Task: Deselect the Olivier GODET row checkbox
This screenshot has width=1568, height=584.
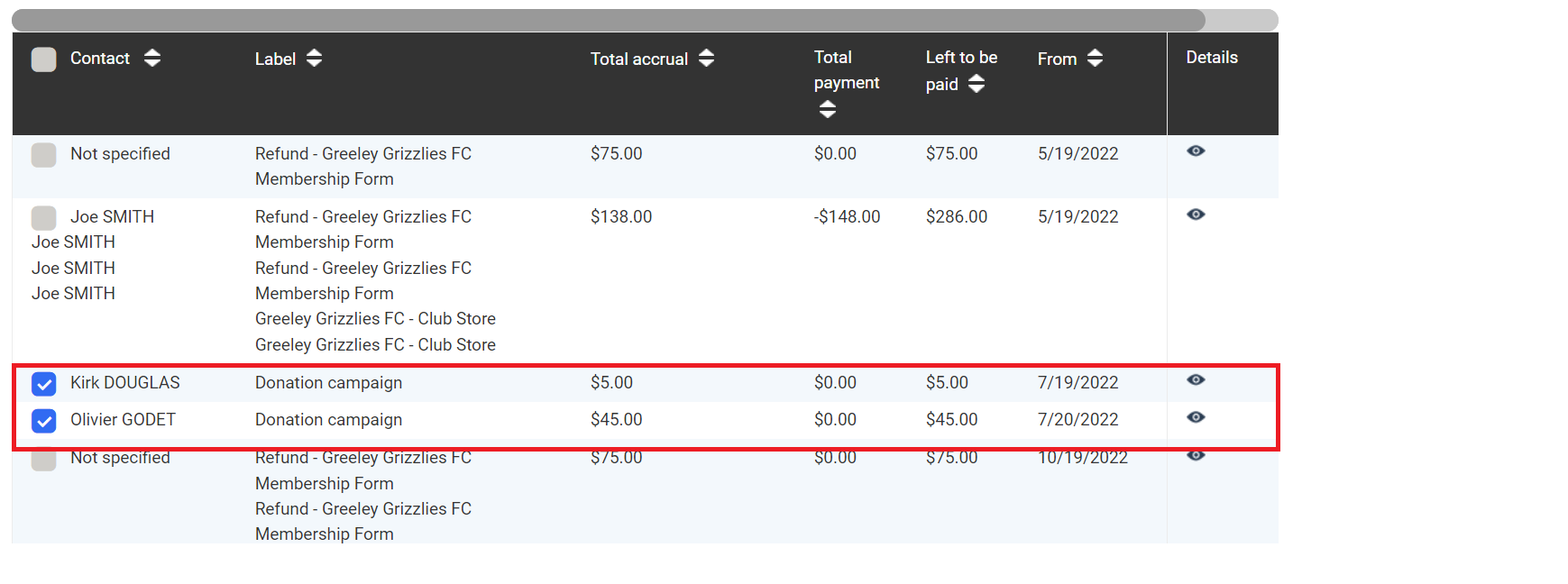Action: (43, 421)
